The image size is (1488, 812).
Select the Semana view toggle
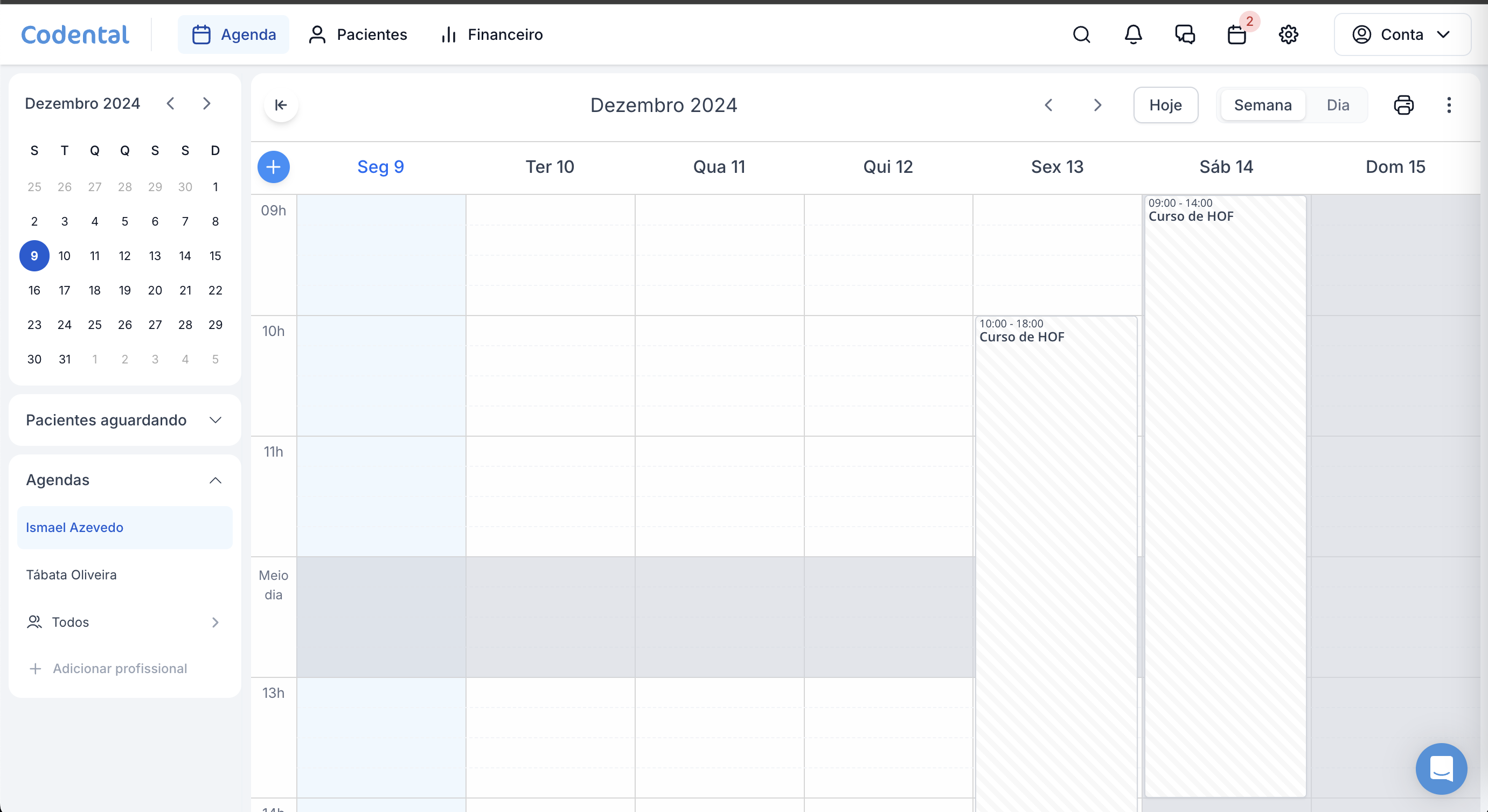pyautogui.click(x=1262, y=105)
